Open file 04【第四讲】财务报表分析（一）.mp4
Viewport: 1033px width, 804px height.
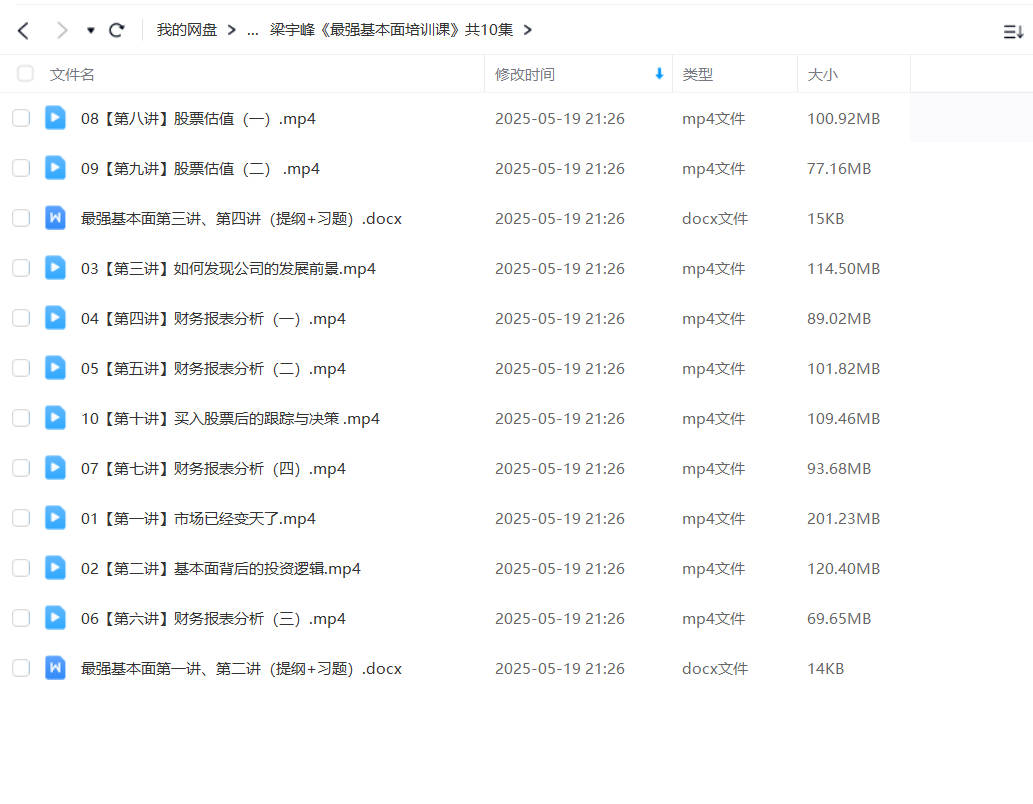213,319
